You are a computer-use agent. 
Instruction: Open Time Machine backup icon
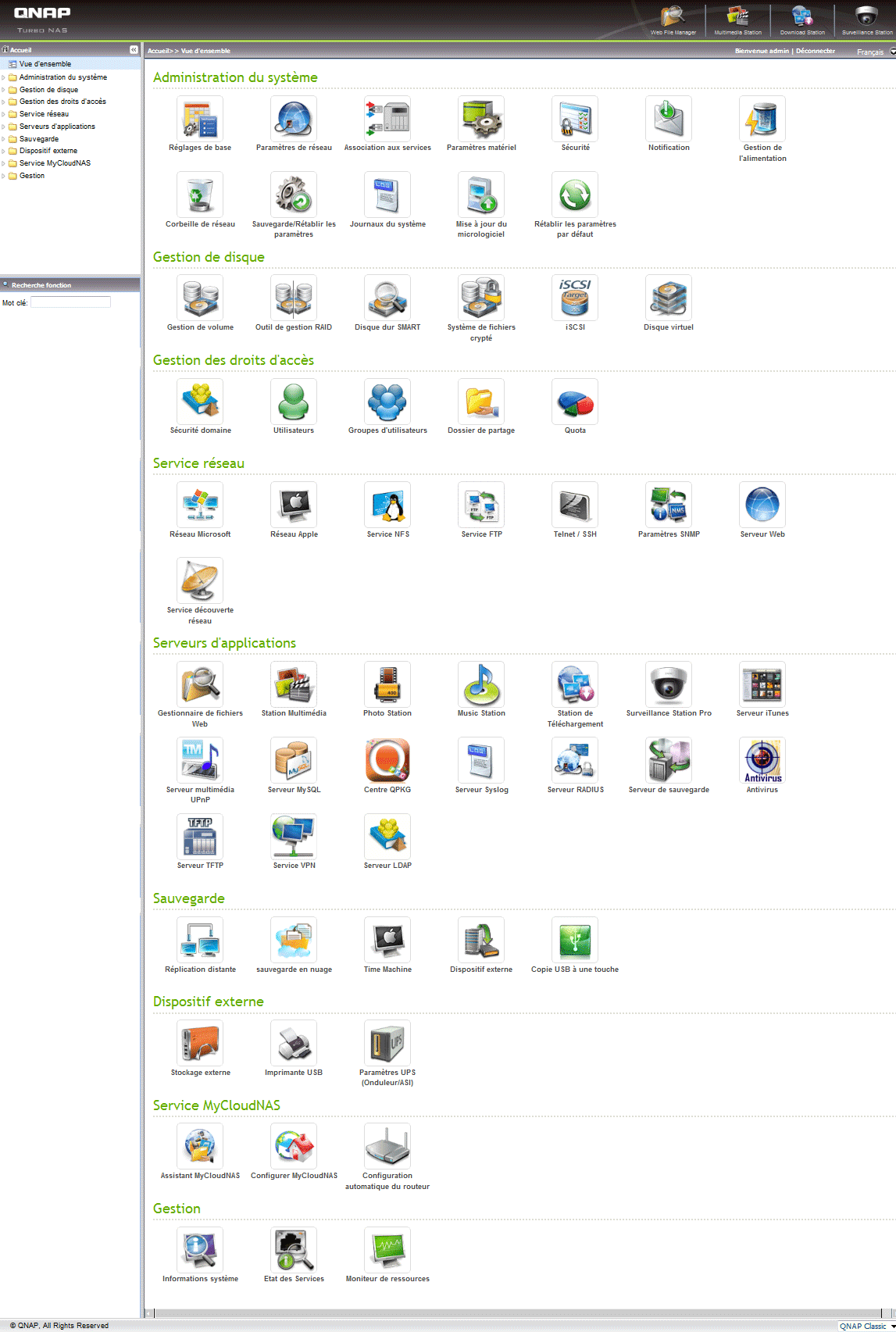click(387, 940)
